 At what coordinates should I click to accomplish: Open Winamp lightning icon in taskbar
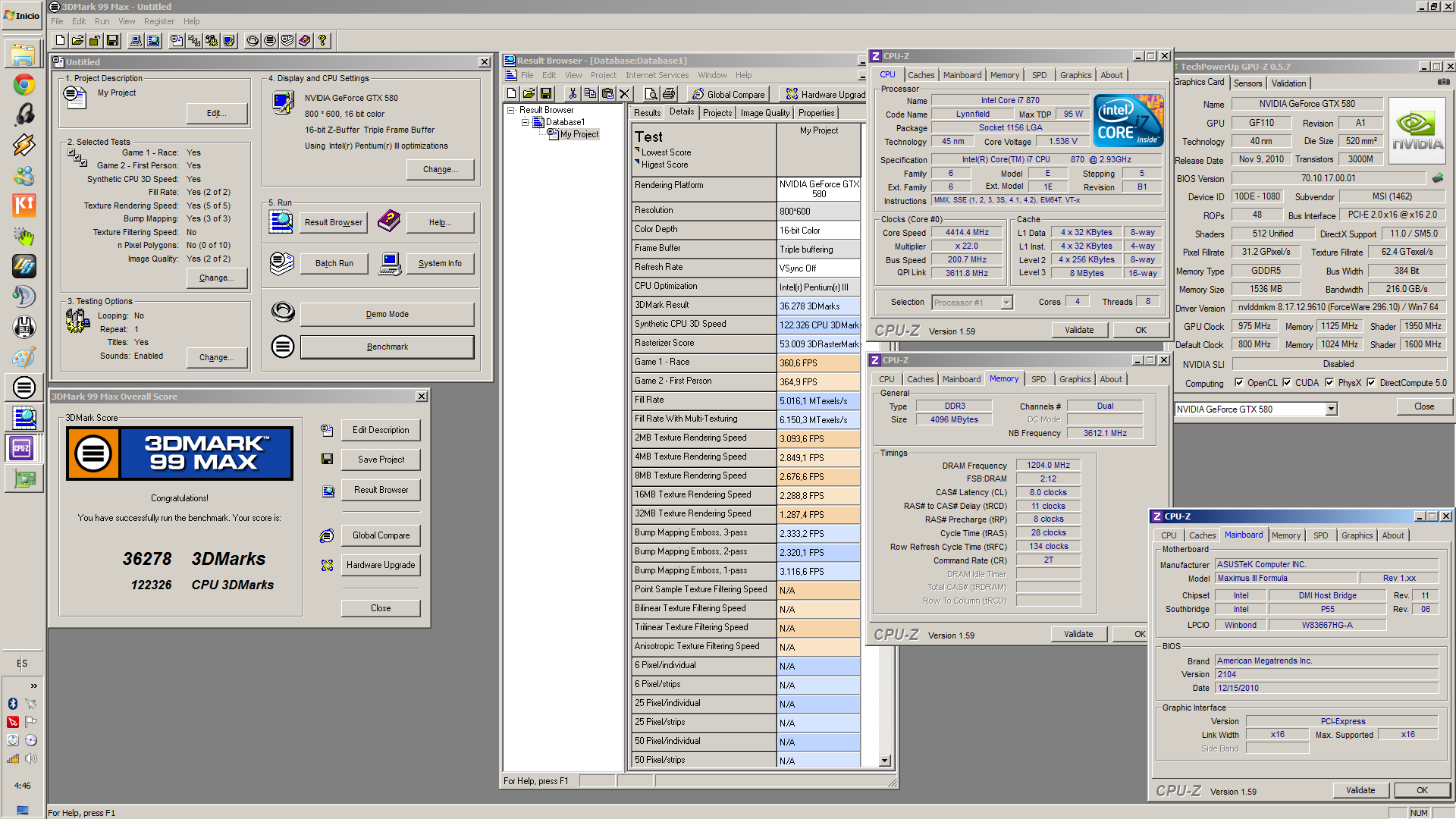[24, 145]
